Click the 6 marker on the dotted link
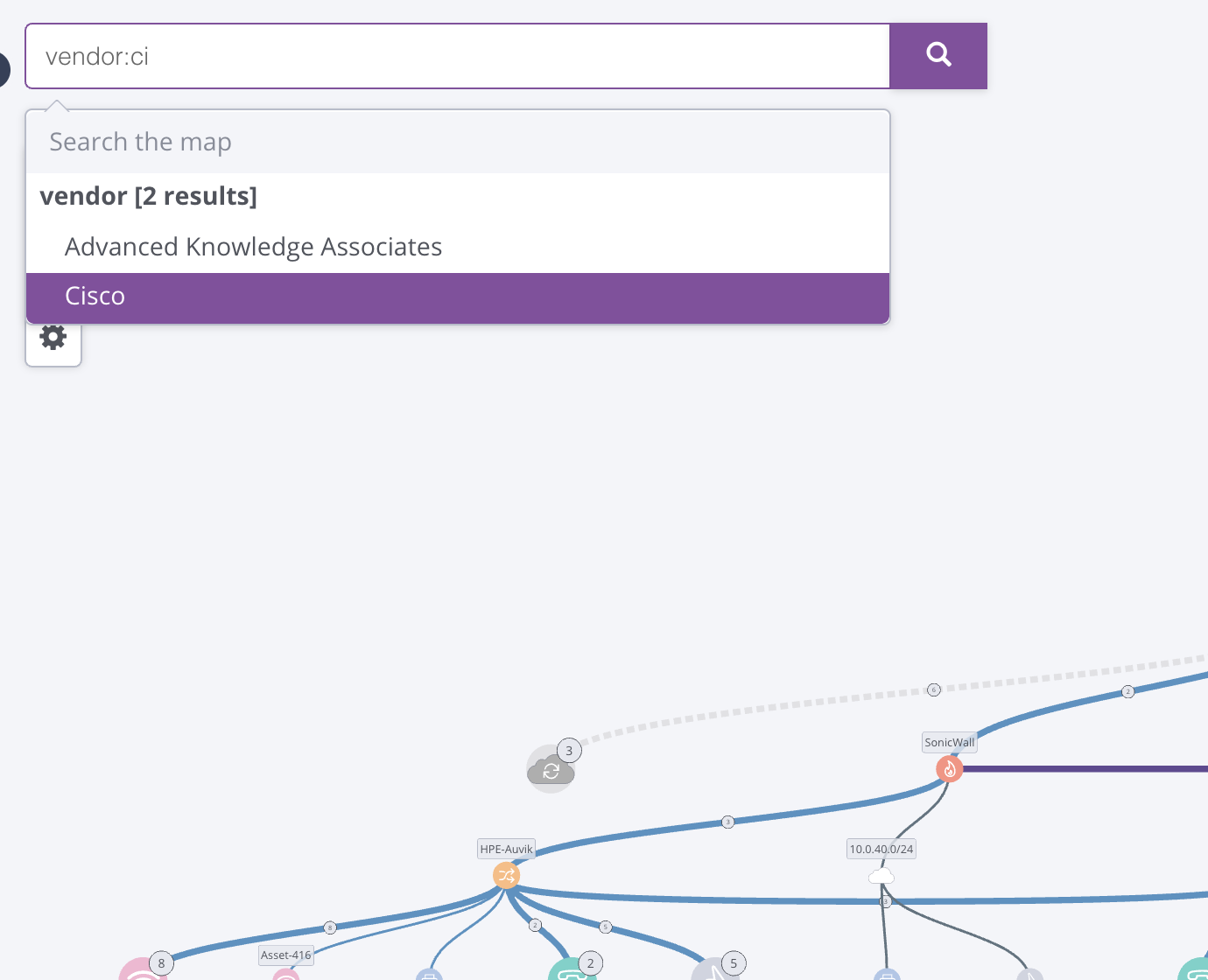 pyautogui.click(x=934, y=689)
